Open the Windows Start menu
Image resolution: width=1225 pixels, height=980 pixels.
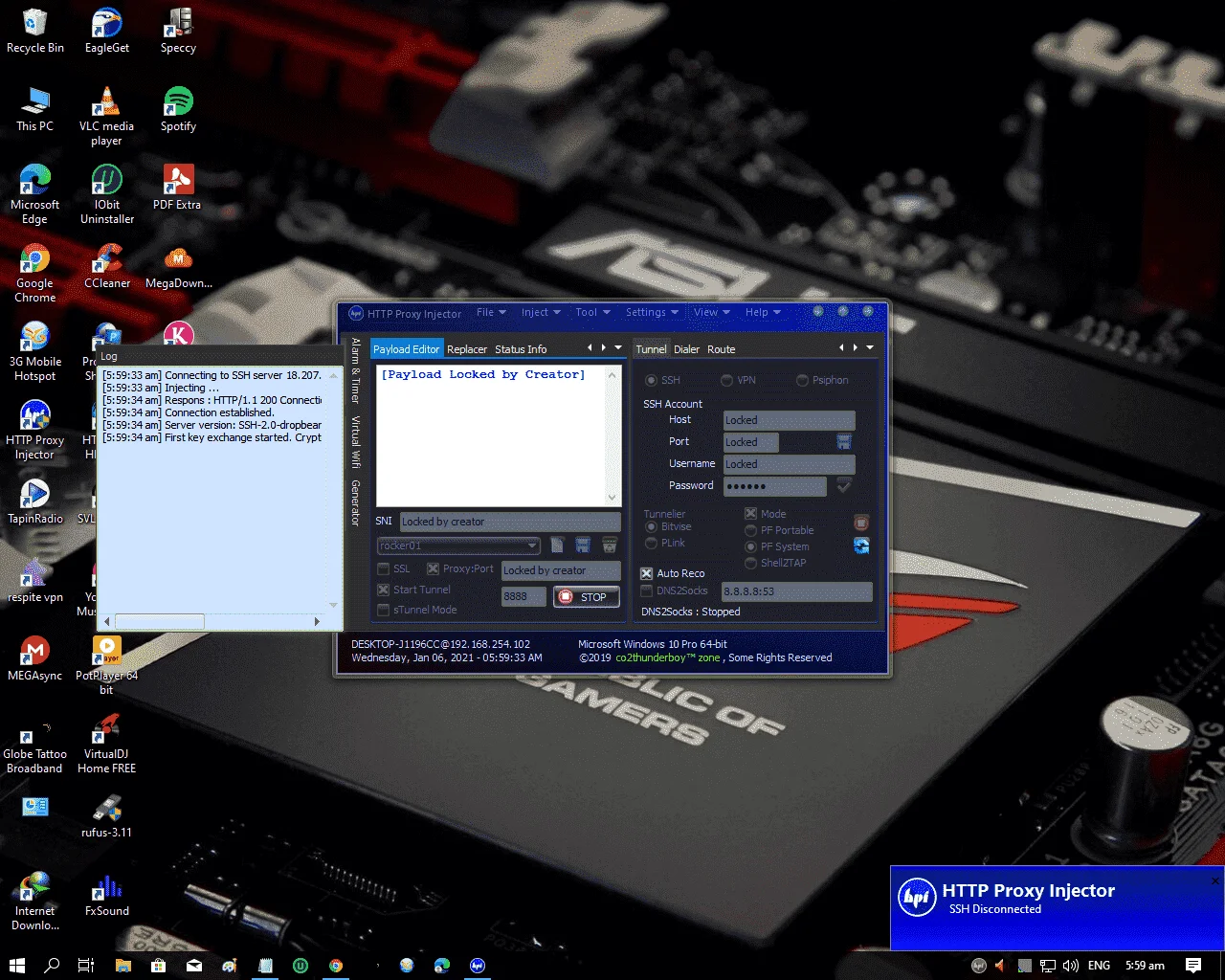[16, 965]
